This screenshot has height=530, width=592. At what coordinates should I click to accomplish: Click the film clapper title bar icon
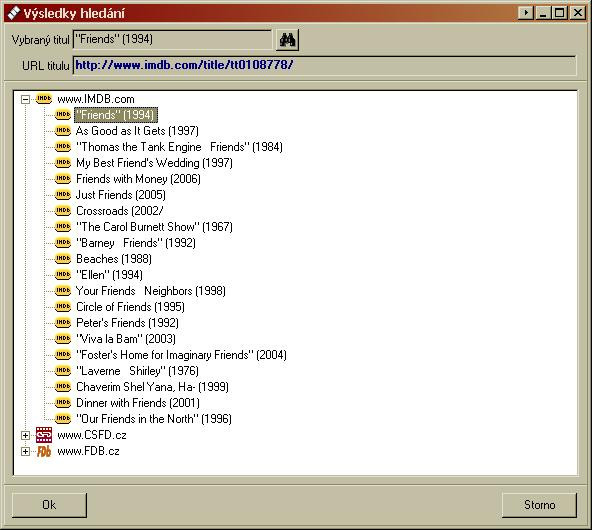(x=14, y=14)
